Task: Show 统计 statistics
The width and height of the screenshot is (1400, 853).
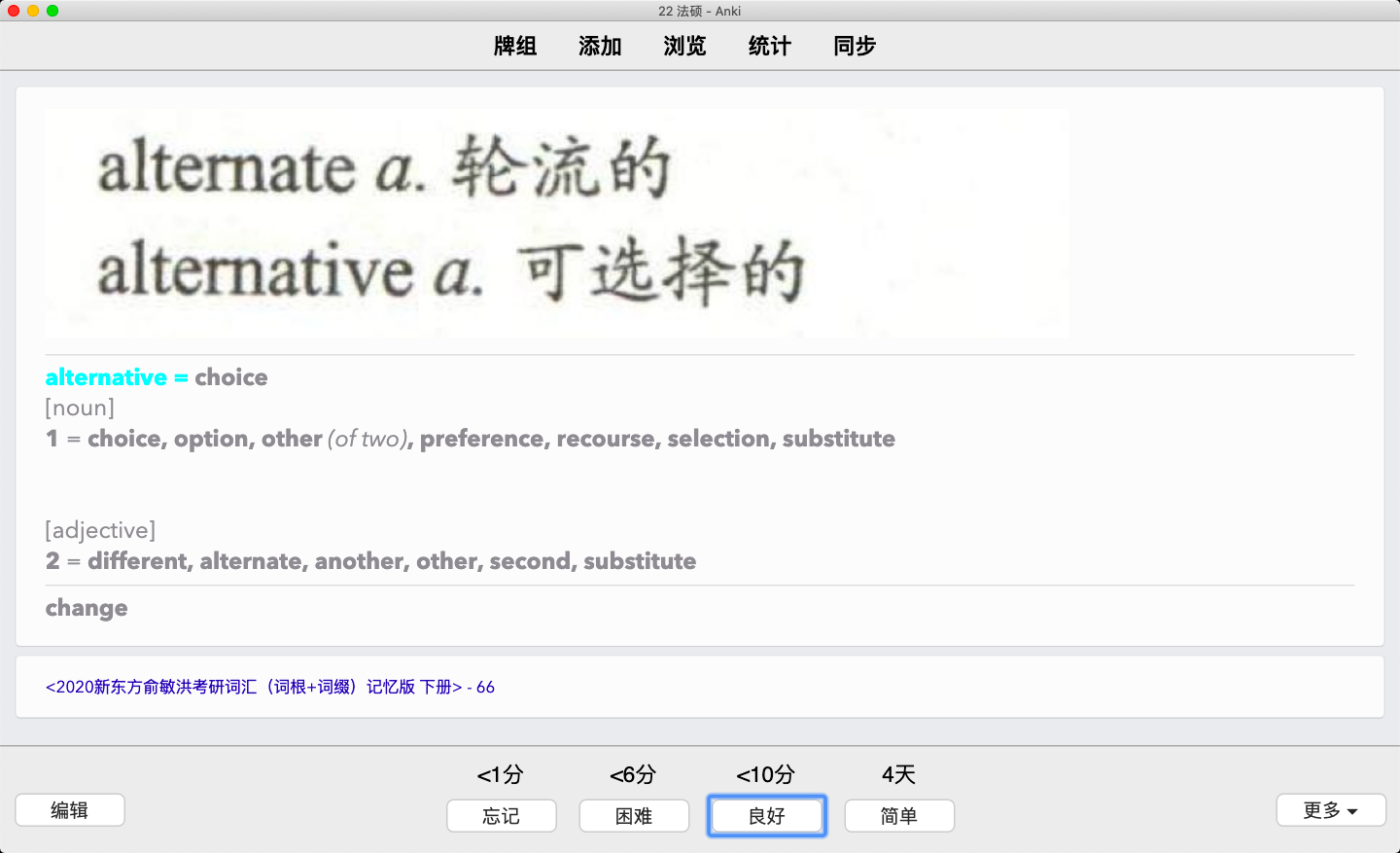Action: (770, 46)
